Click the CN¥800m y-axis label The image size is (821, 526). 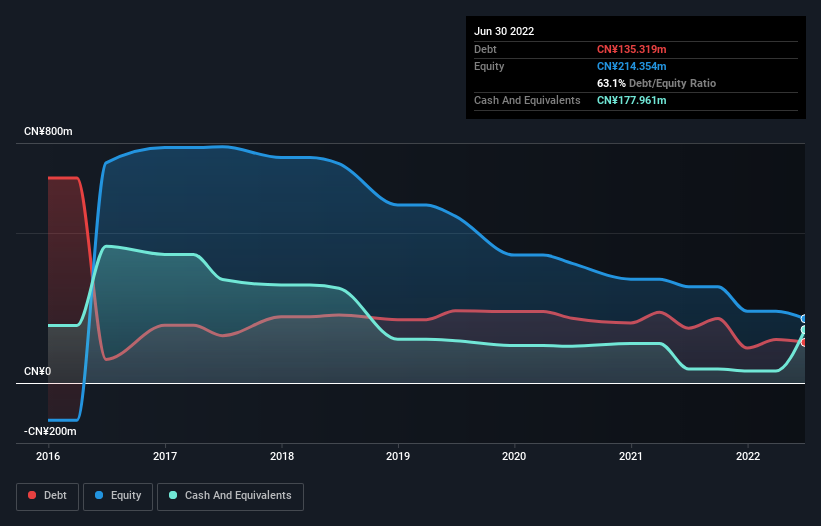[48, 131]
